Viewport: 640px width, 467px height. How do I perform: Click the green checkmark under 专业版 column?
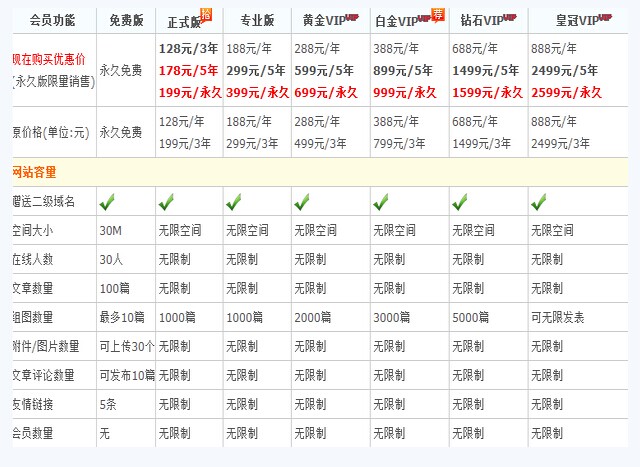coord(234,202)
